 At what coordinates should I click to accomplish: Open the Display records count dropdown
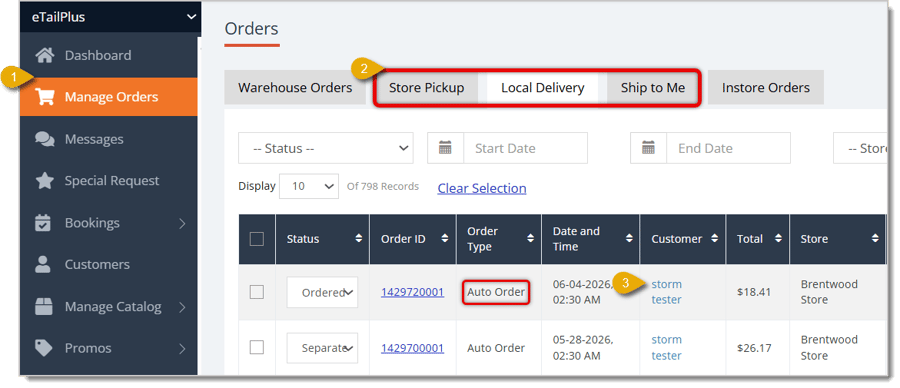coord(309,187)
